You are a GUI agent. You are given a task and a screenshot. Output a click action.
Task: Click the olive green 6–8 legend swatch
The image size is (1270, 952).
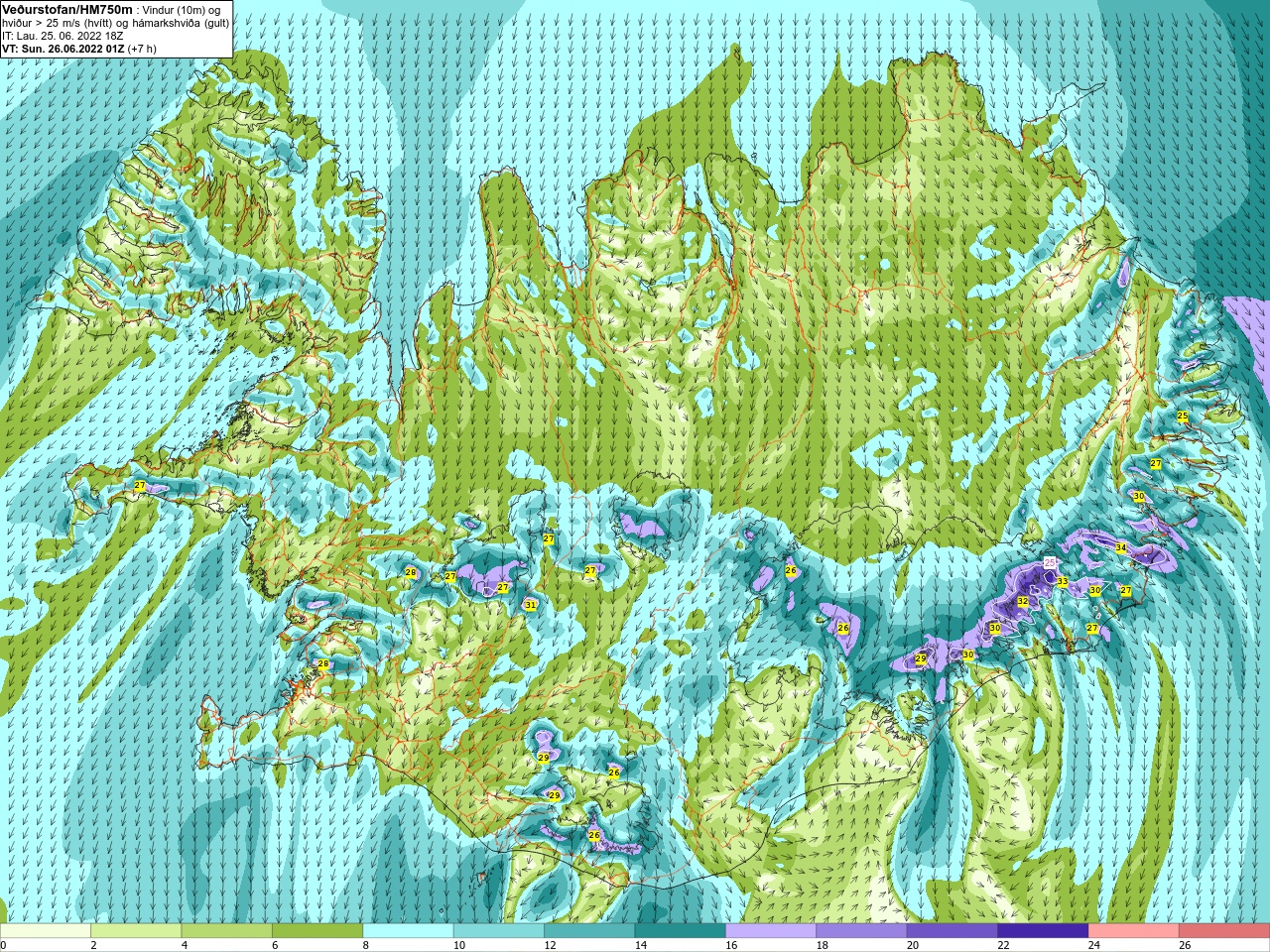318,931
